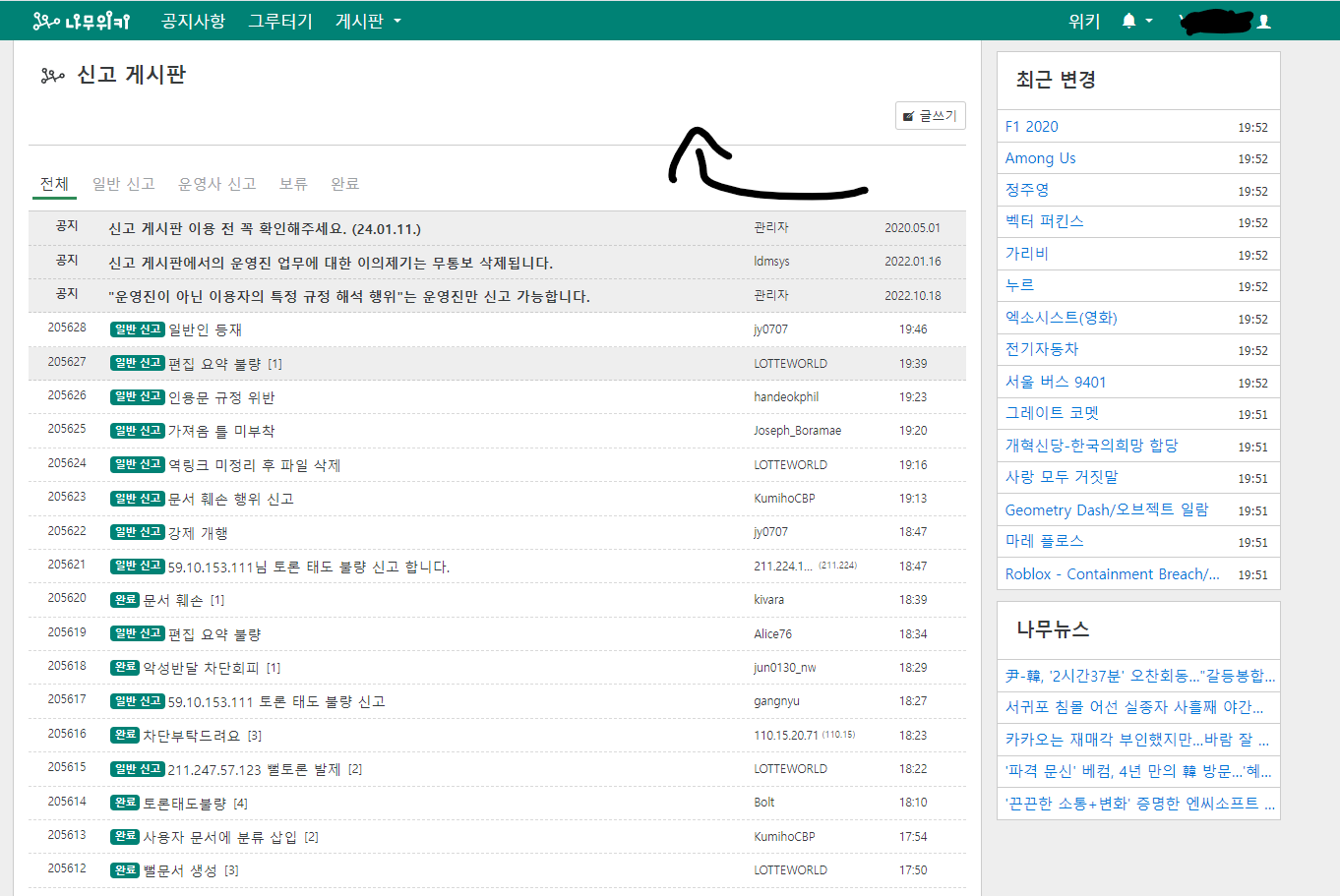Switch to the 일반 신고 tab
1340x896 pixels.
point(123,184)
